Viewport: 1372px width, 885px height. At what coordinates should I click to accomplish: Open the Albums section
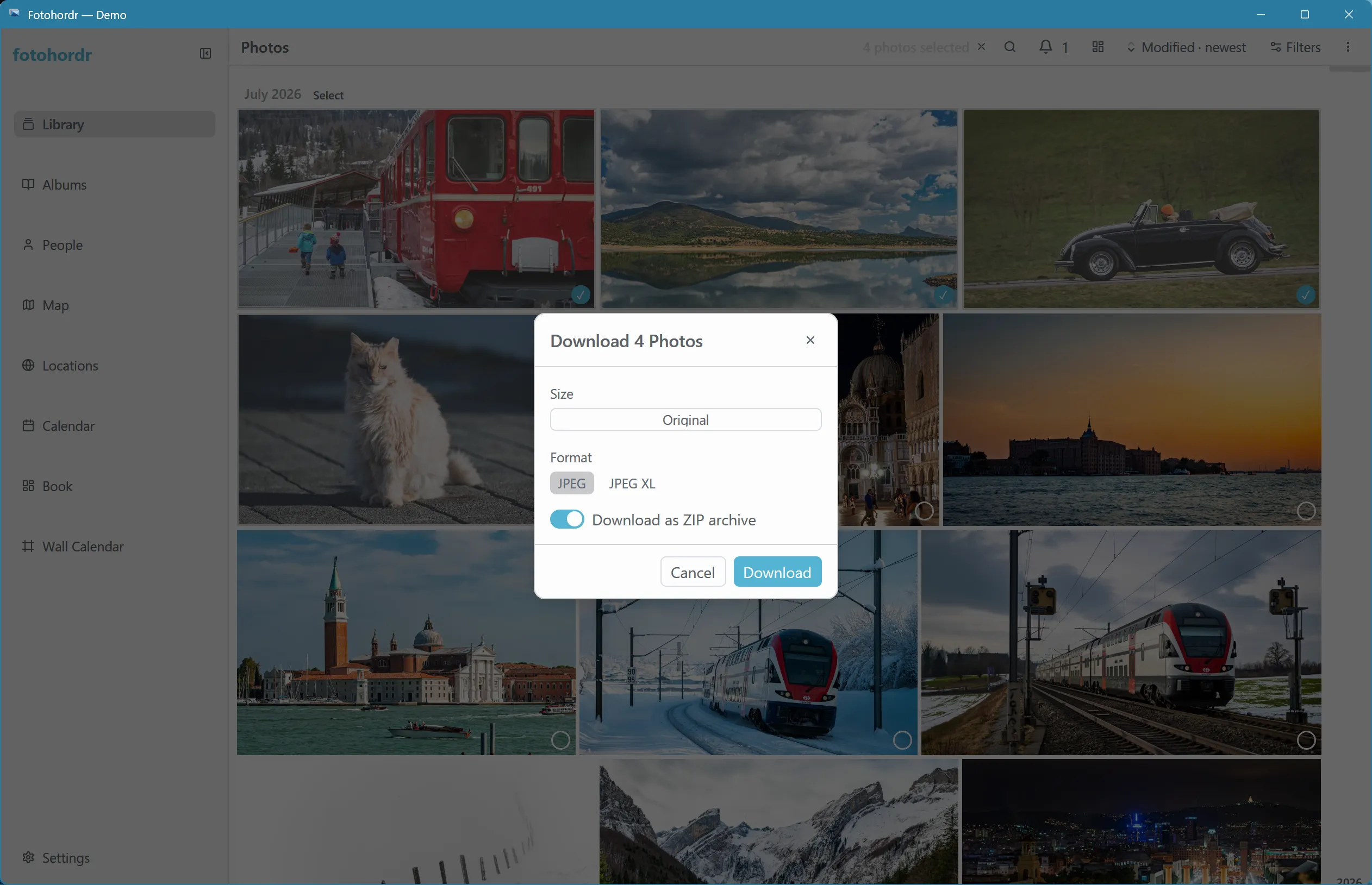pos(115,185)
